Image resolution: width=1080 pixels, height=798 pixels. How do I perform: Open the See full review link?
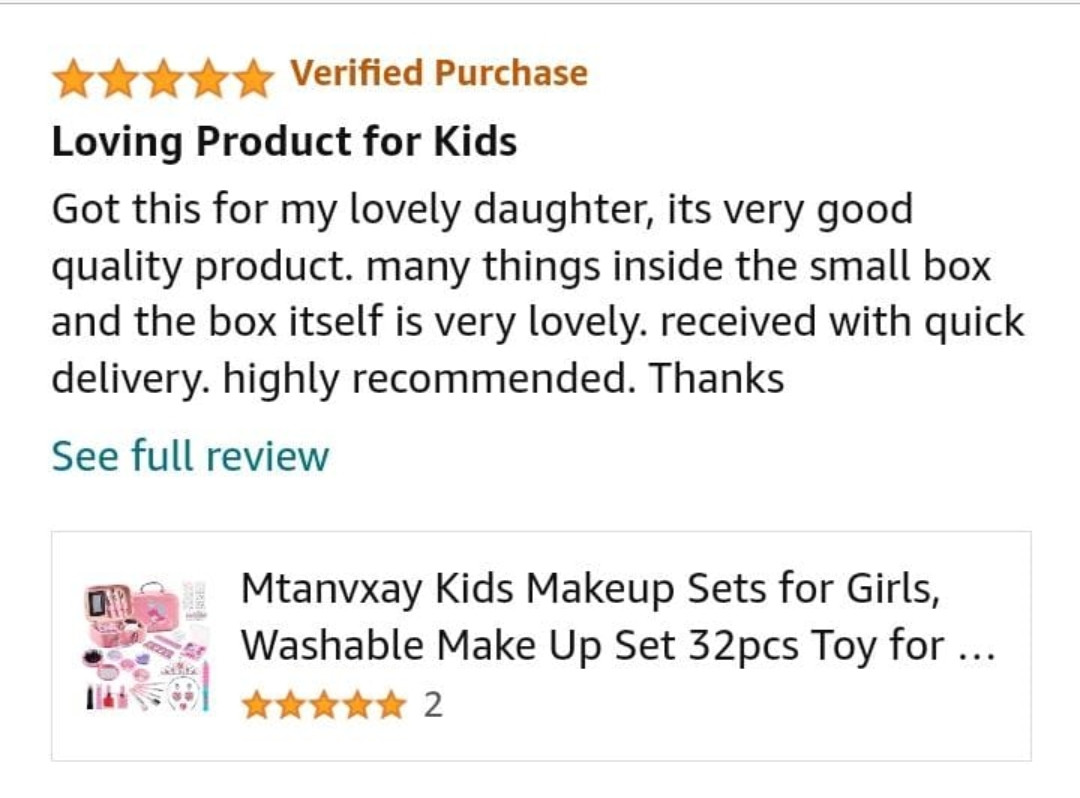191,456
